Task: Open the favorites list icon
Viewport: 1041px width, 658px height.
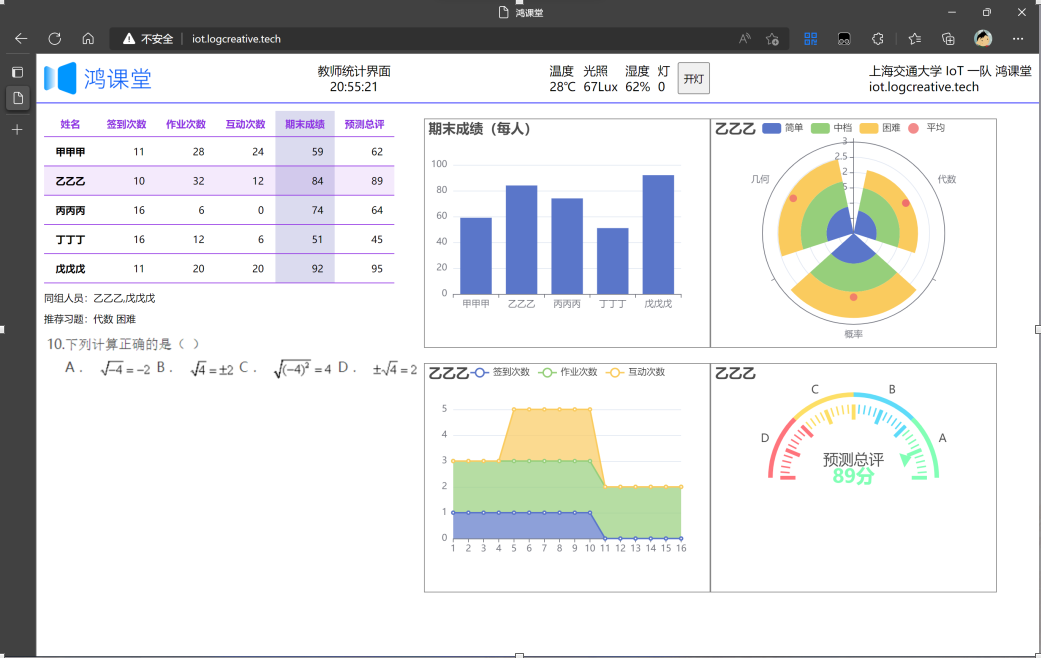Action: [x=915, y=39]
